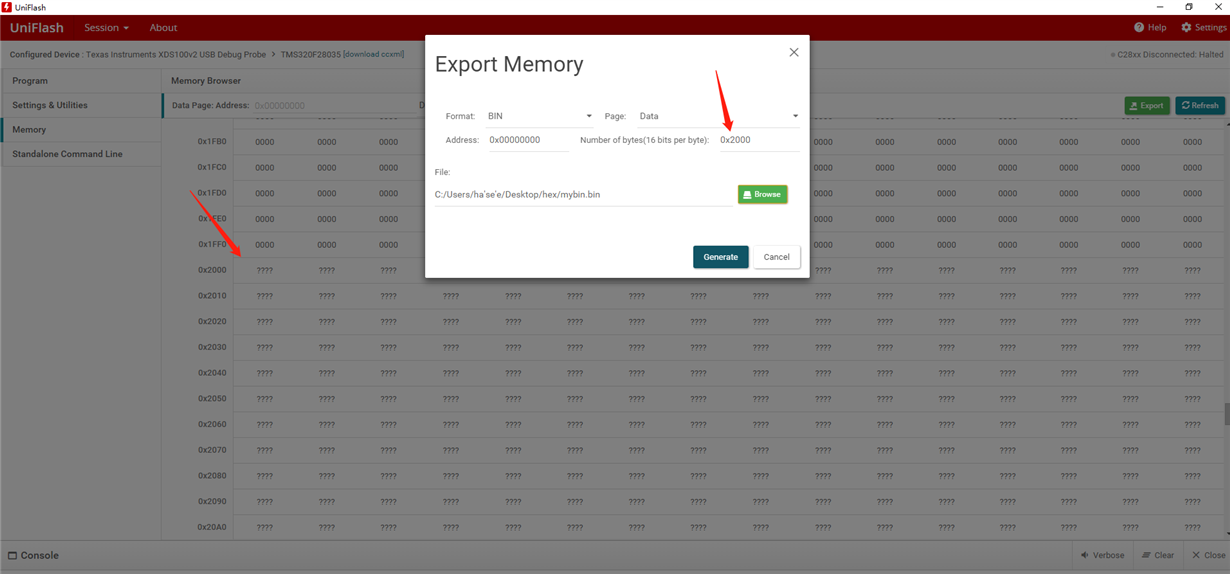1230x574 pixels.
Task: Close the Export Memory dialog with X
Action: 794,52
